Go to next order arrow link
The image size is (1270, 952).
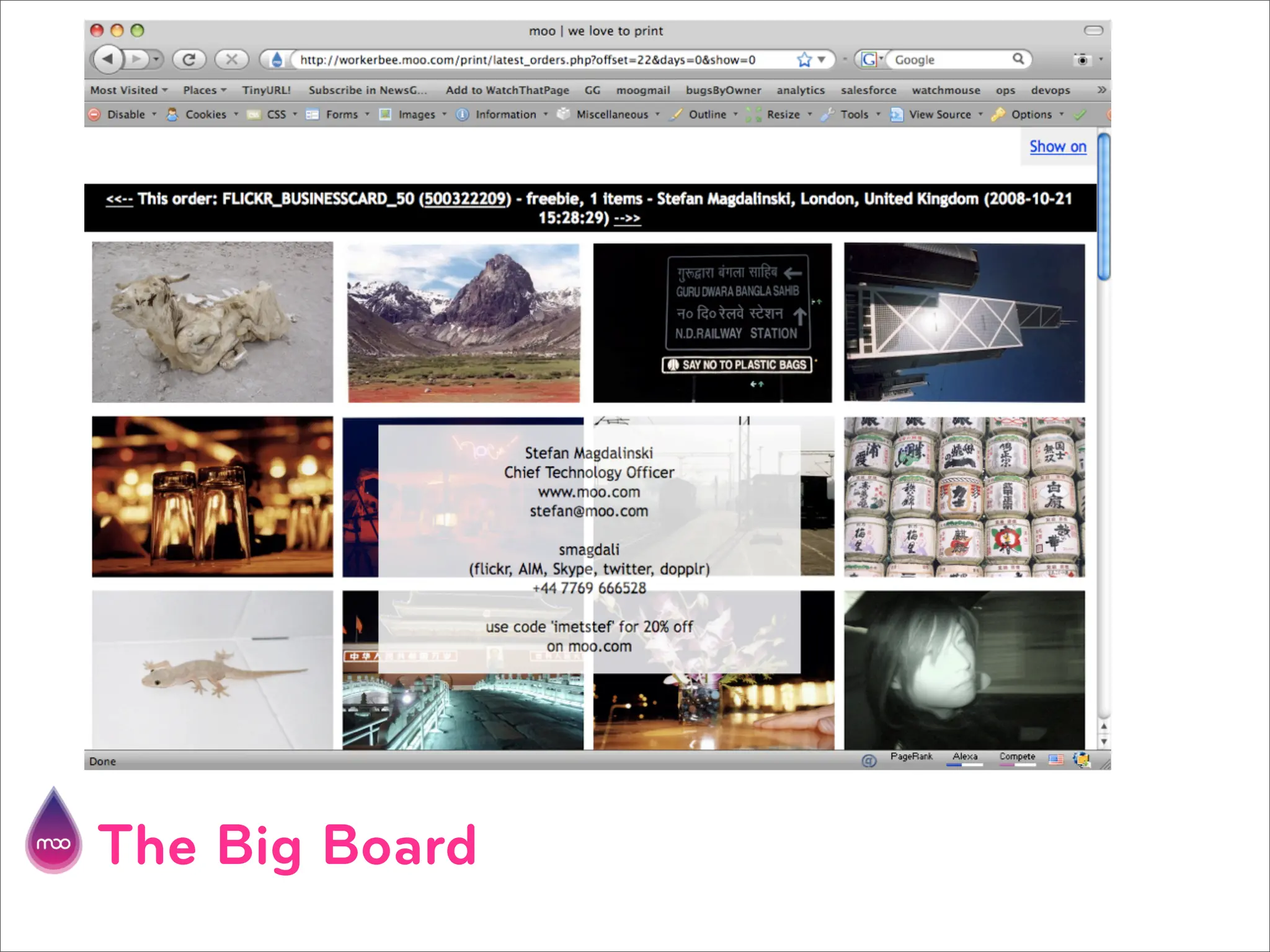tap(627, 218)
